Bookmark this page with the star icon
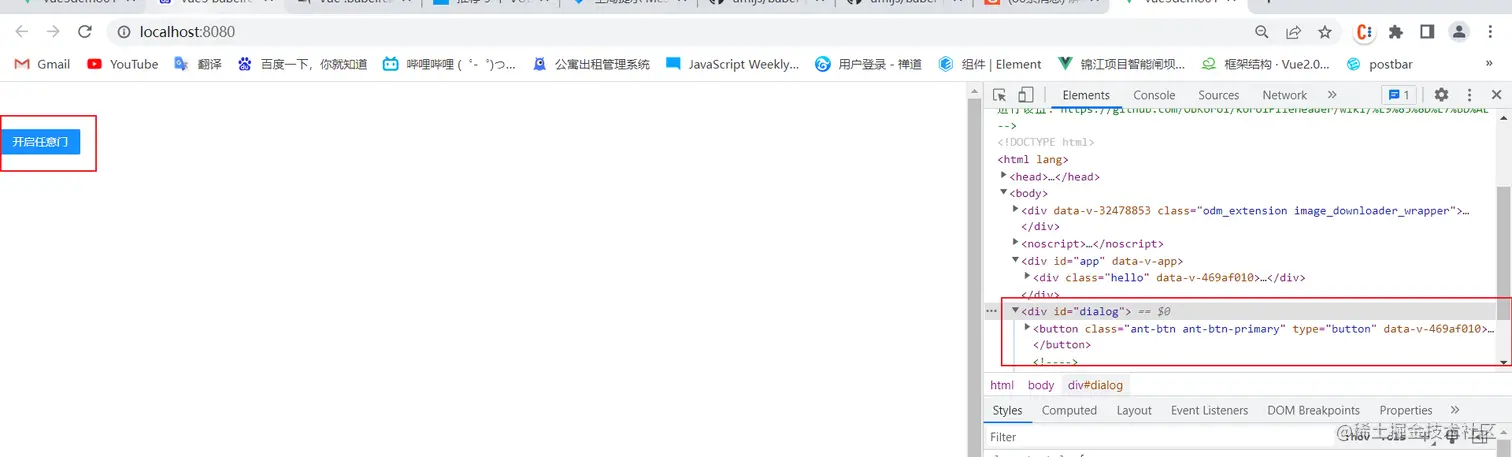This screenshot has height=457, width=1512. point(1325,32)
